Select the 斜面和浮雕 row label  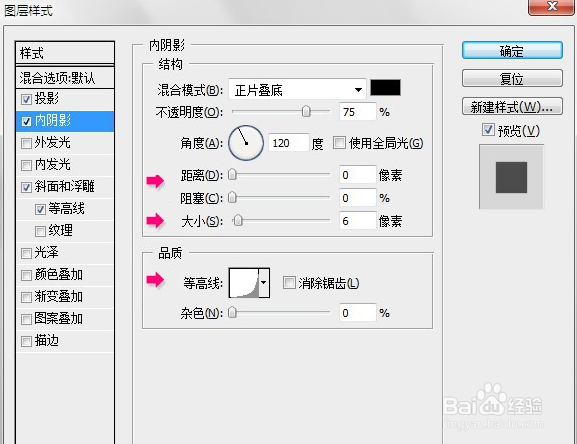64,187
